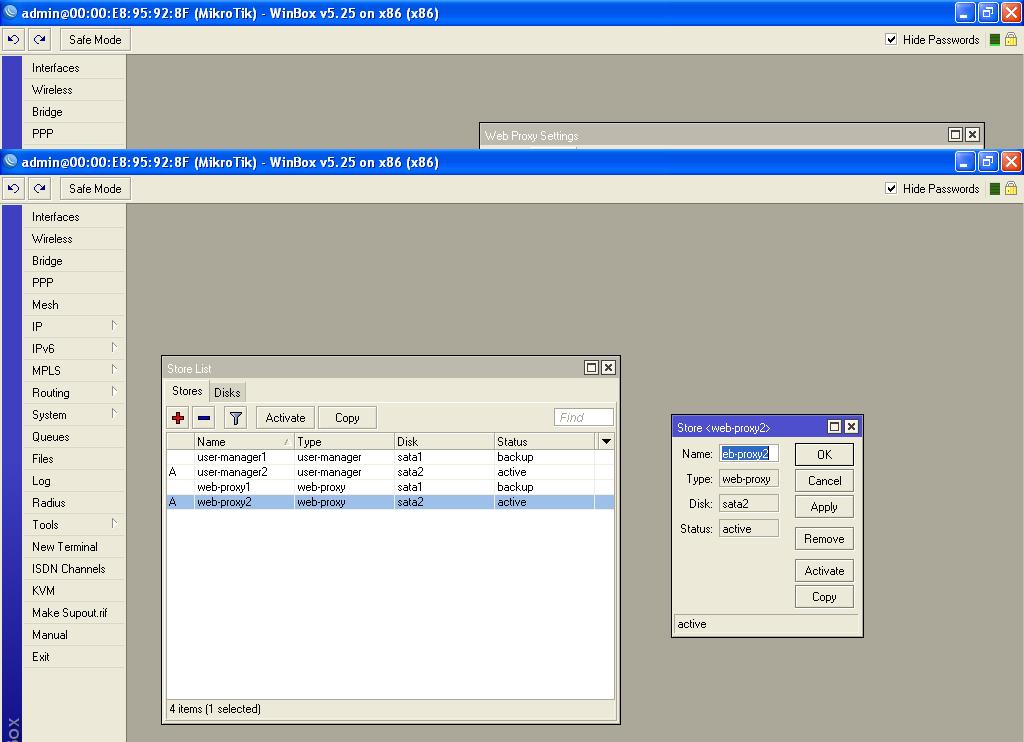This screenshot has height=742, width=1024.
Task: Uncheck the Hide Passwords checkbox
Action: tap(891, 188)
